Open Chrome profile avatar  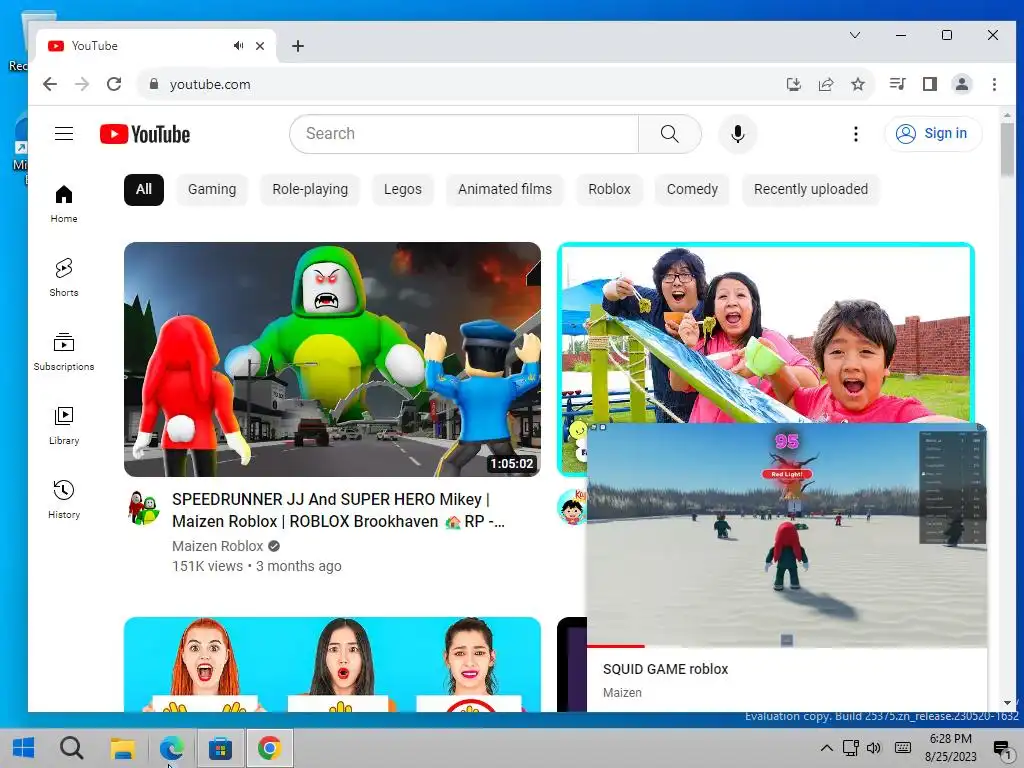(x=962, y=84)
